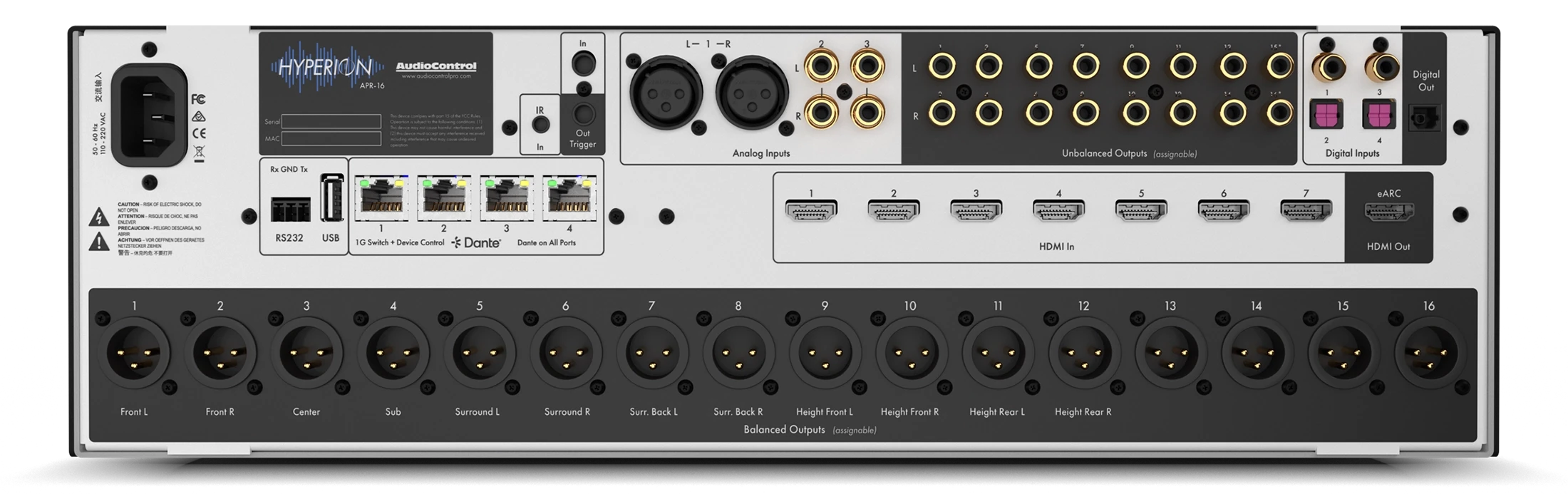This screenshot has width=1568, height=494.
Task: Click the 'Unbalanced Outputs' label
Action: click(1104, 153)
